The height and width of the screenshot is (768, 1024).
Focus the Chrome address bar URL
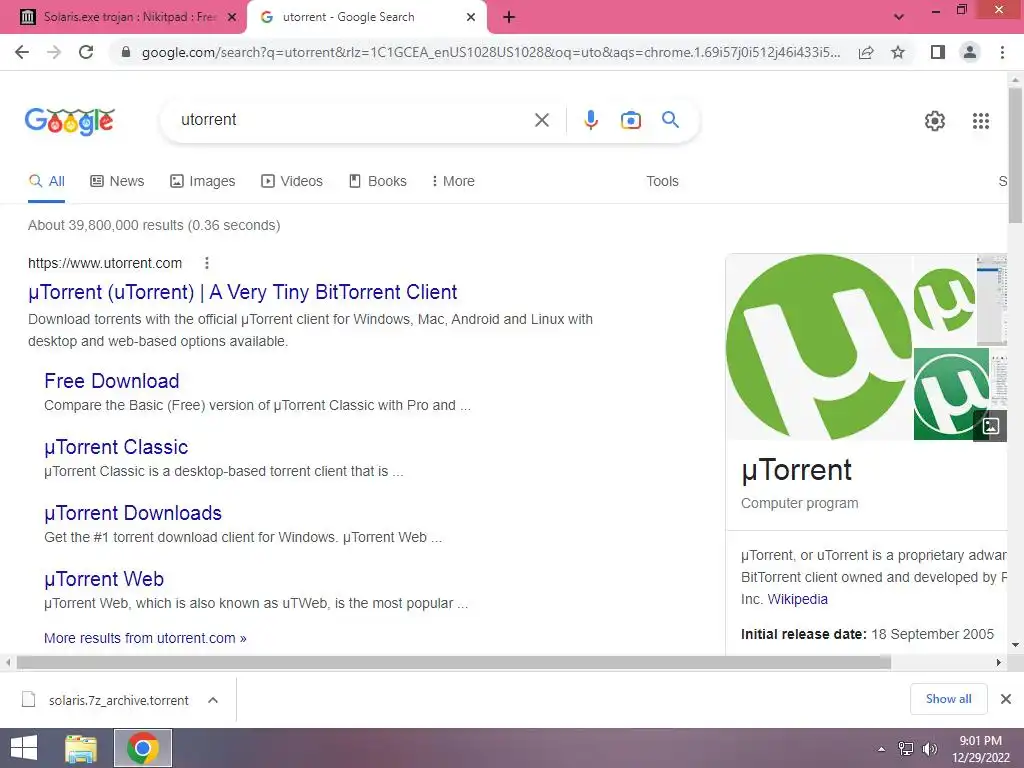(x=490, y=52)
